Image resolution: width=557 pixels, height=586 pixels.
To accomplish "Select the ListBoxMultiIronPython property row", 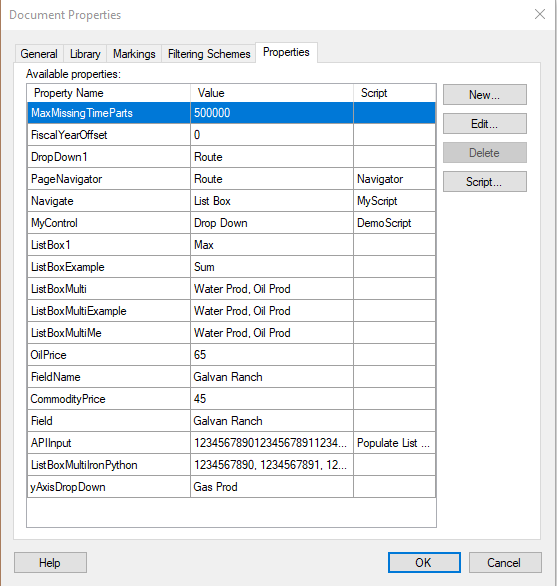I will click(231, 465).
